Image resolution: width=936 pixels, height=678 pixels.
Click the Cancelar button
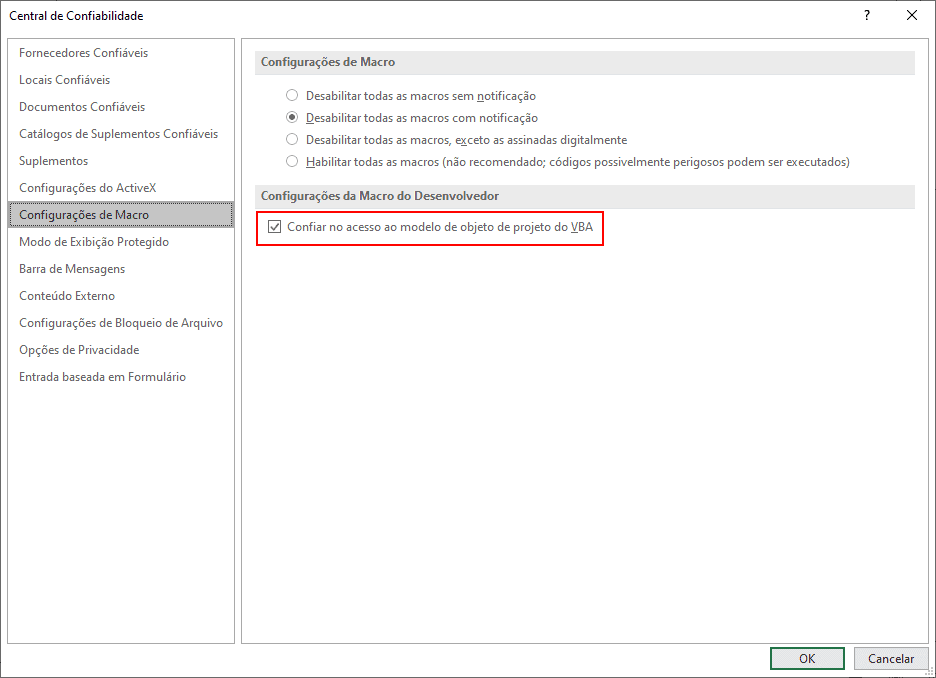pyautogui.click(x=890, y=659)
